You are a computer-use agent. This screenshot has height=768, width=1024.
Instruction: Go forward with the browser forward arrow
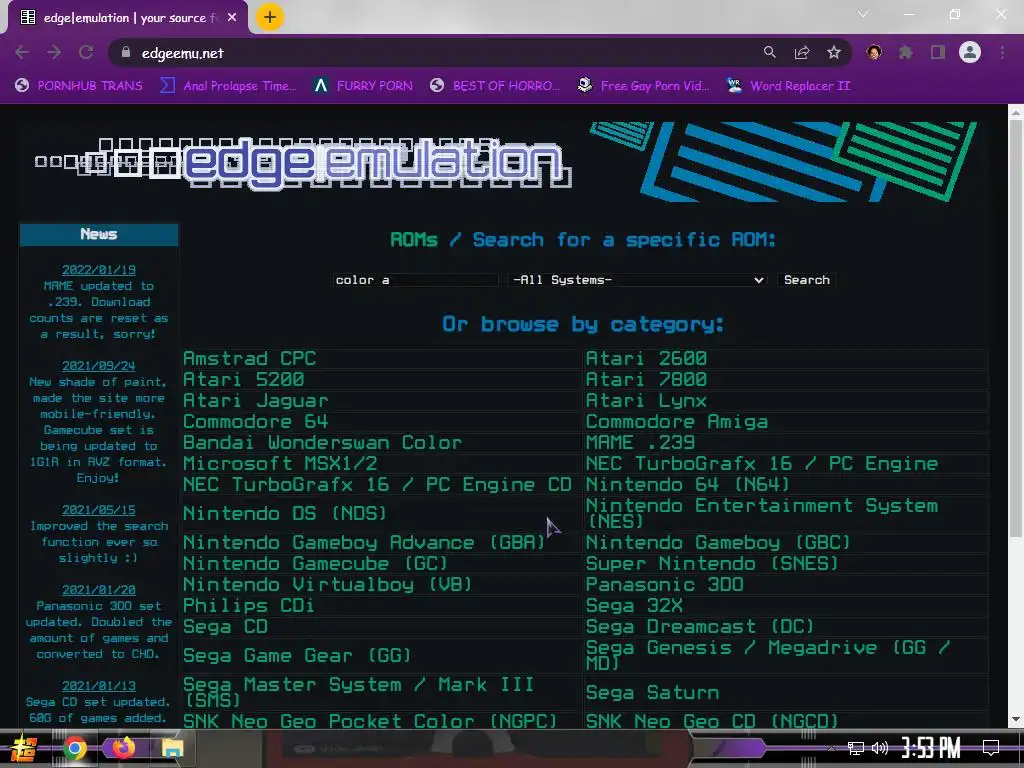pyautogui.click(x=54, y=52)
